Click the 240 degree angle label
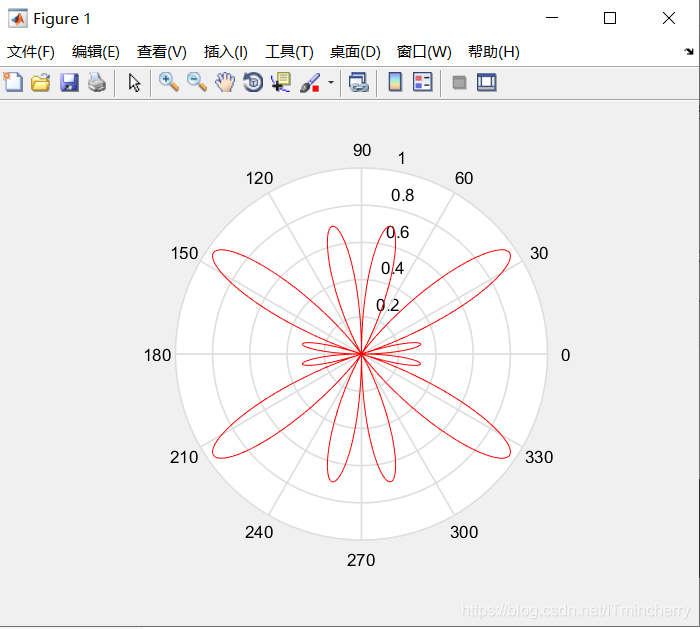Image resolution: width=700 pixels, height=629 pixels. pyautogui.click(x=259, y=533)
